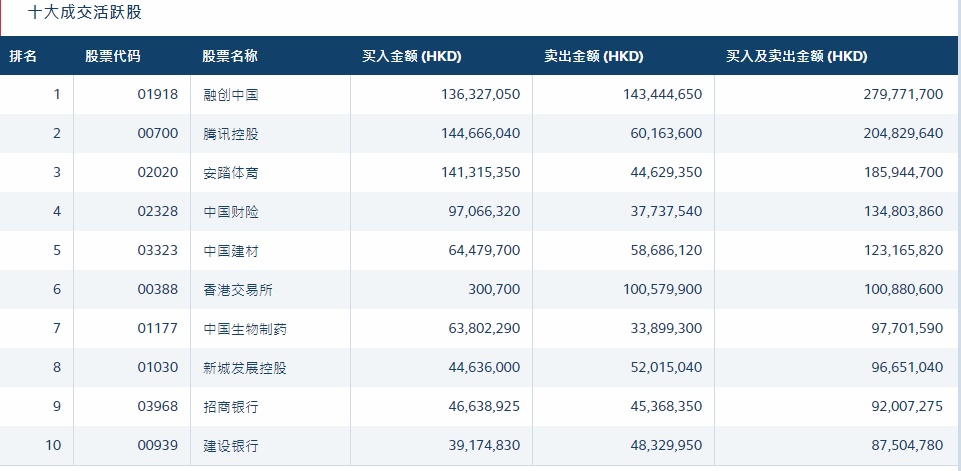This screenshot has height=471, width=961.
Task: Click sell amount 45,368,350
Action: click(666, 407)
